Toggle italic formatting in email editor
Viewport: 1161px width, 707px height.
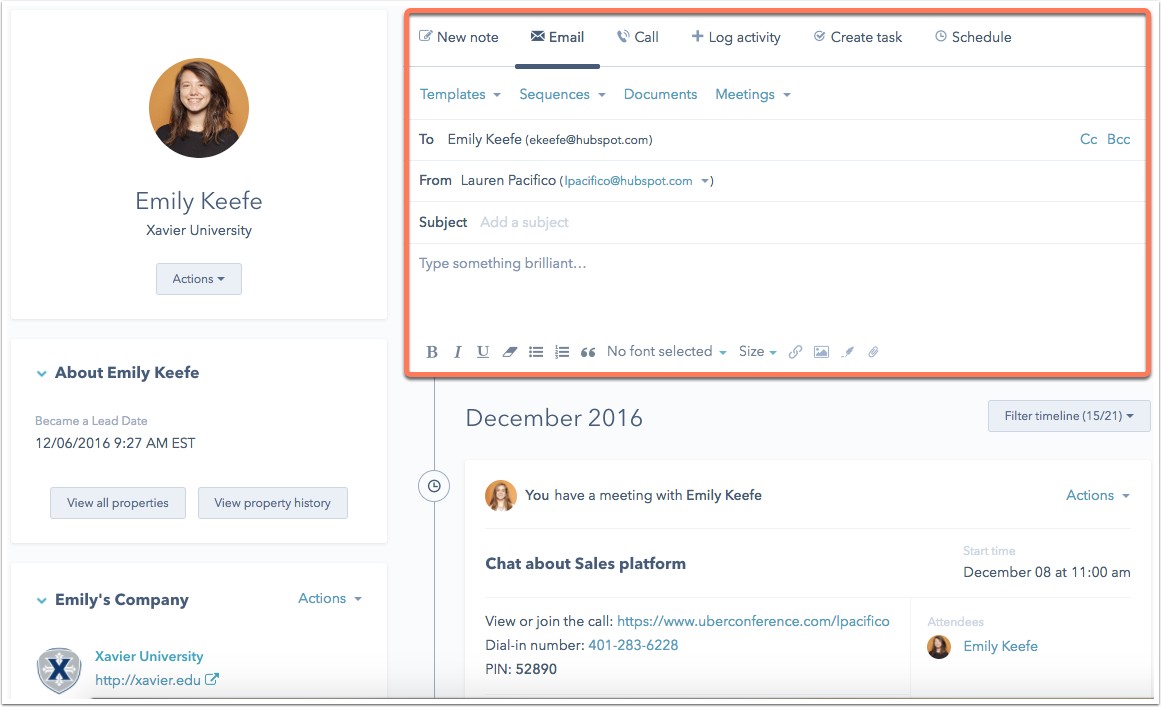458,352
